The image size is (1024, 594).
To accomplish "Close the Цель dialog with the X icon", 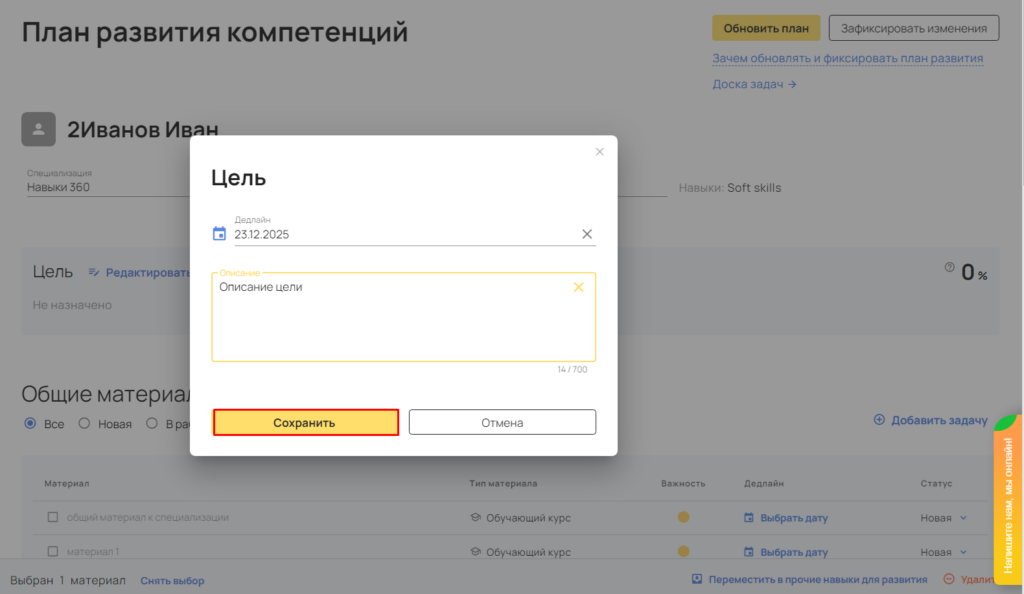I will click(x=600, y=152).
